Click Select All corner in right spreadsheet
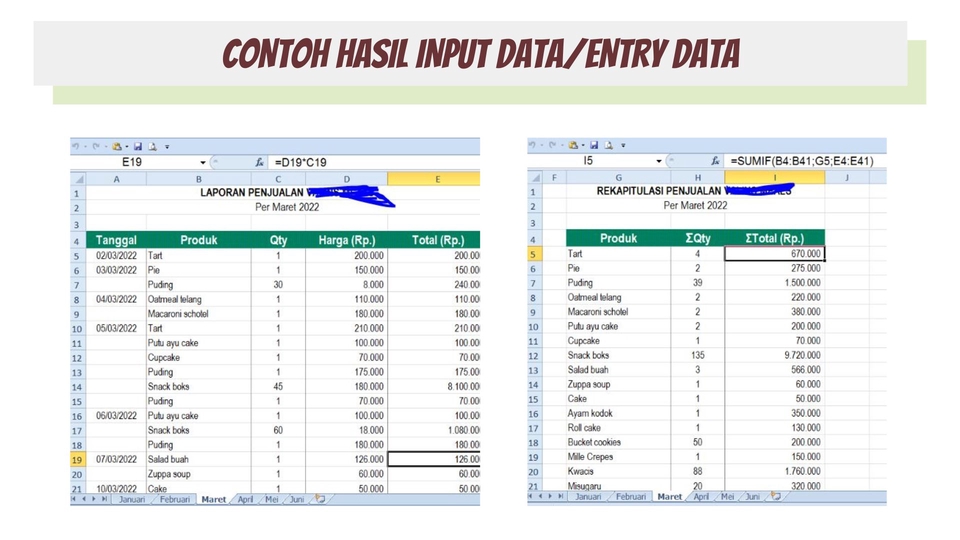Screen dimensions: 960x540 [534, 178]
